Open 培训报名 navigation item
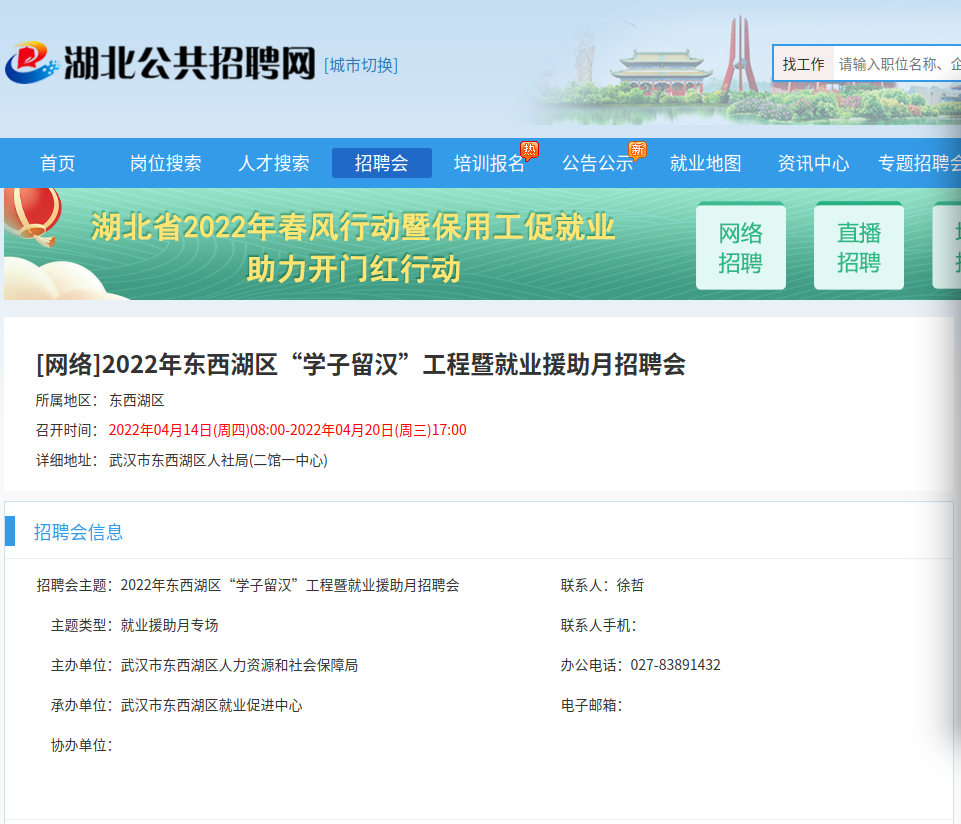Image resolution: width=961 pixels, height=824 pixels. pyautogui.click(x=489, y=163)
